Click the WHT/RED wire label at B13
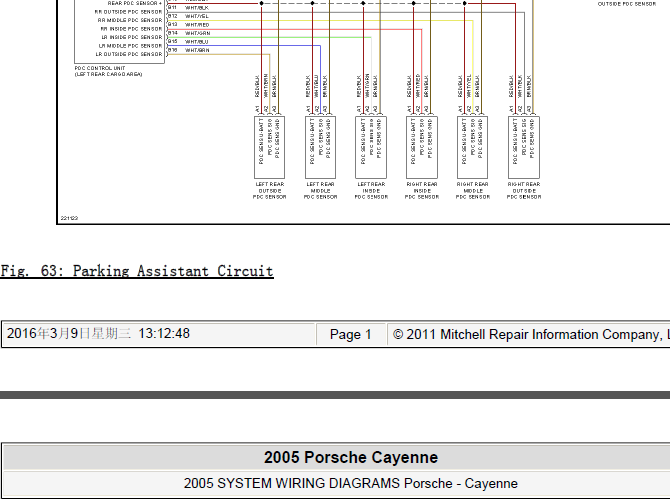Image resolution: width=670 pixels, height=499 pixels. tap(197, 25)
